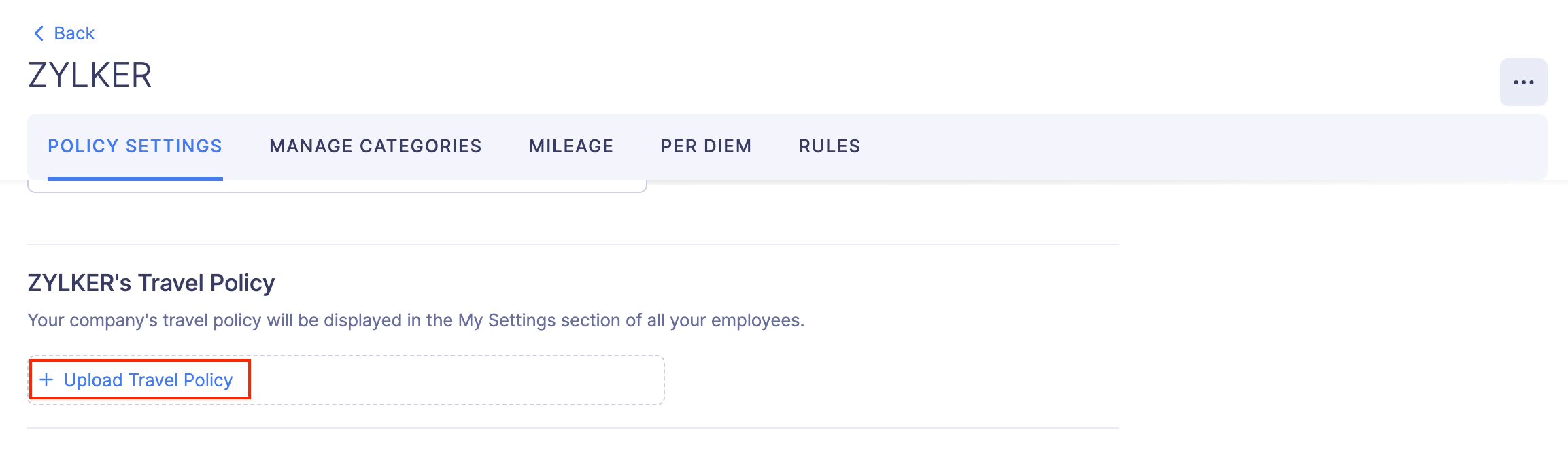Select the ZYLKER page heading
This screenshot has width=1568, height=453.
[90, 76]
